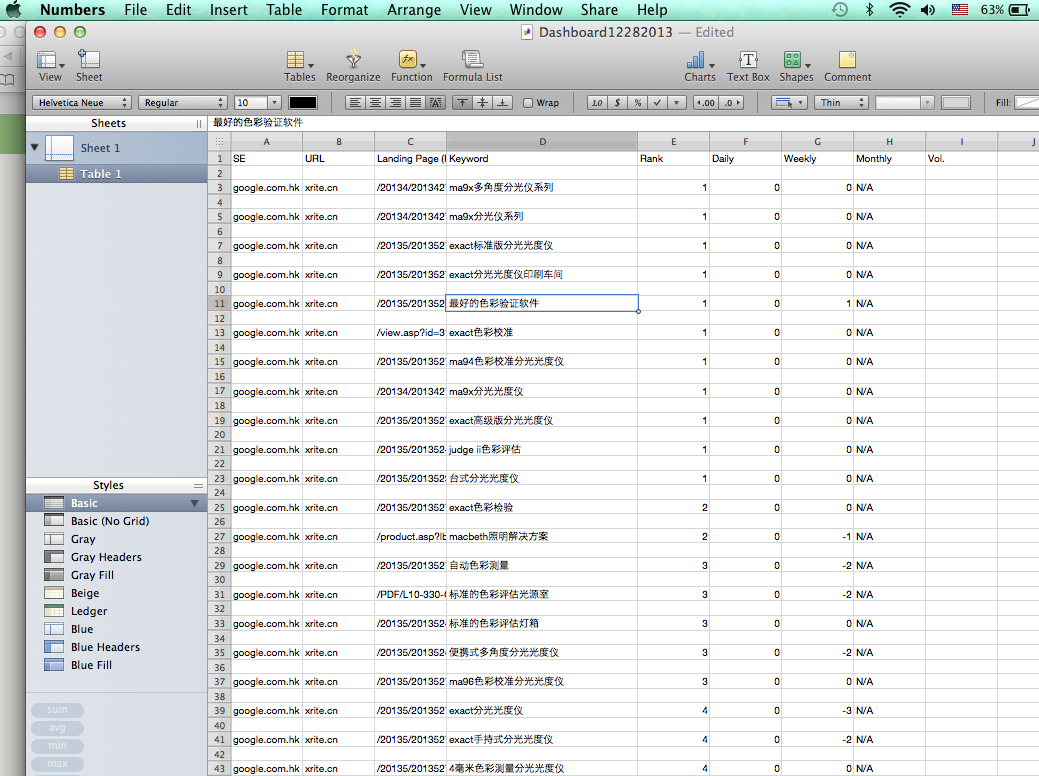Click the sum quick calculation button
Viewport: 1039px width, 776px height.
click(57, 710)
